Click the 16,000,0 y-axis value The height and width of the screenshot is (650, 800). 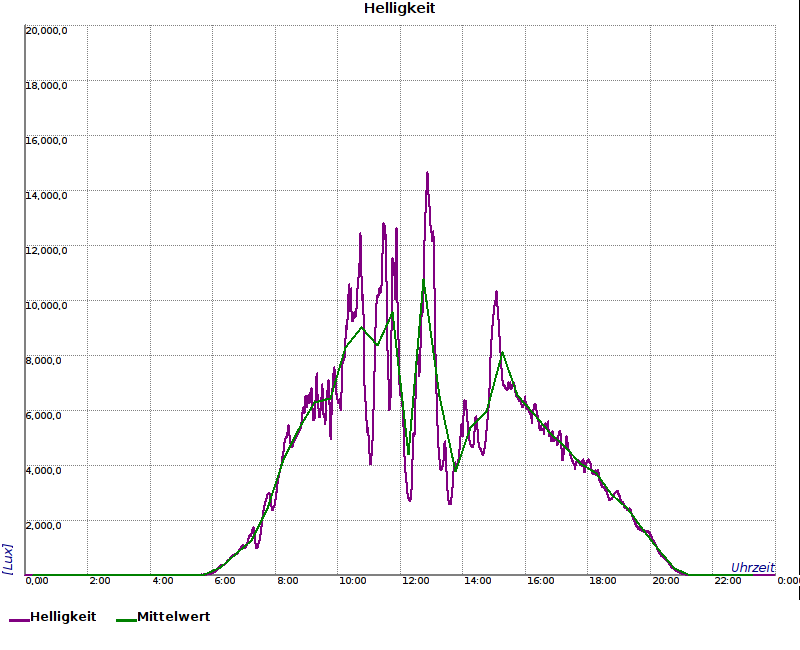click(x=46, y=141)
